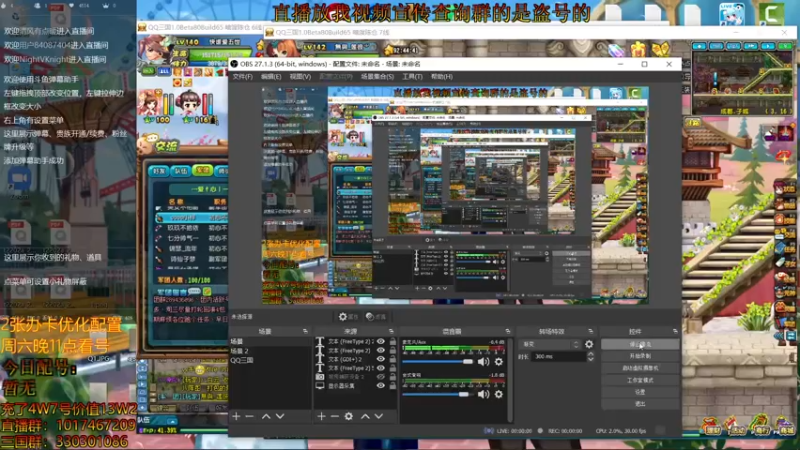Viewport: 800px width, 450px height.
Task: Move scene down in Scenes panel
Action: (280, 416)
